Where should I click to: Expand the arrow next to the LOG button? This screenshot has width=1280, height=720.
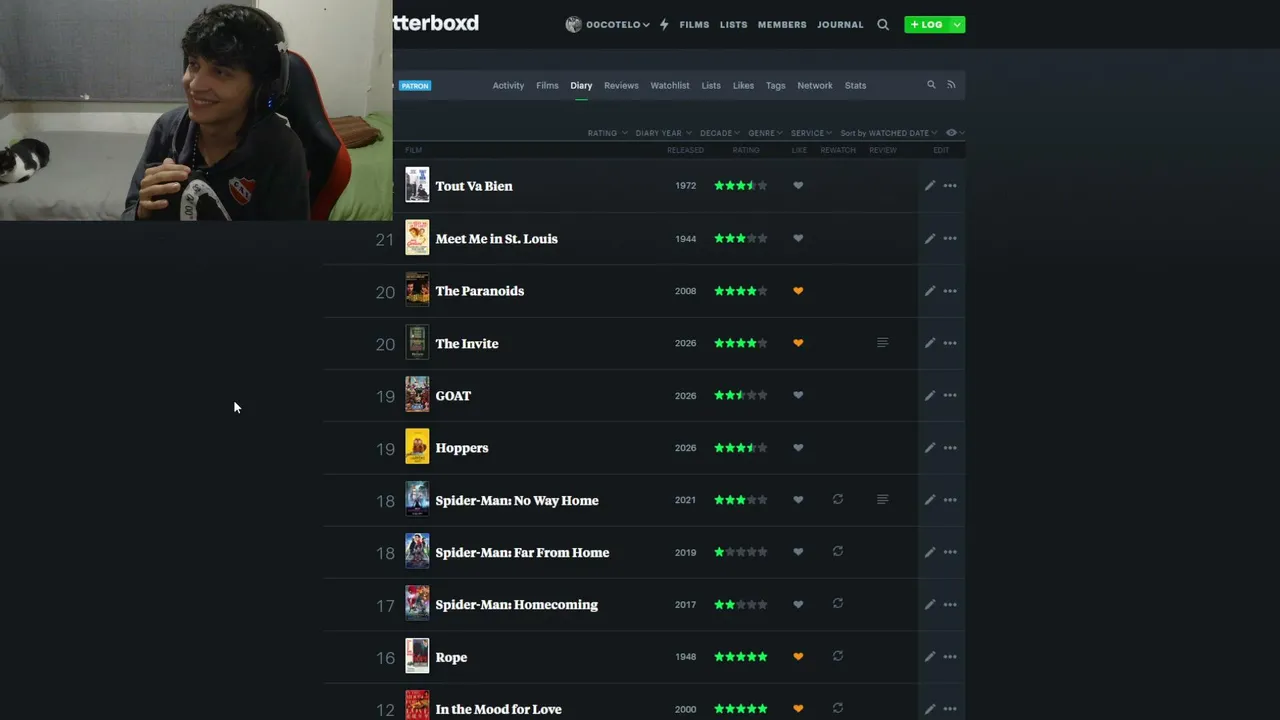(957, 24)
